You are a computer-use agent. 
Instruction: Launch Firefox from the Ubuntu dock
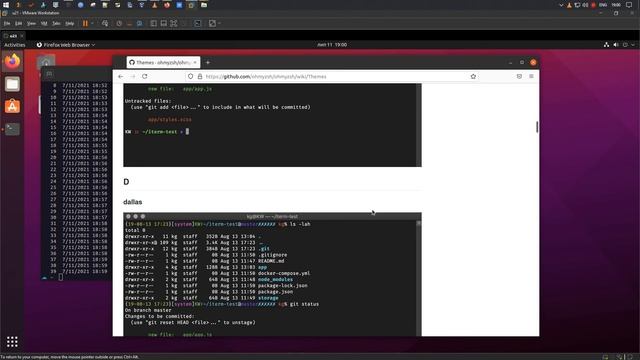coord(12,62)
